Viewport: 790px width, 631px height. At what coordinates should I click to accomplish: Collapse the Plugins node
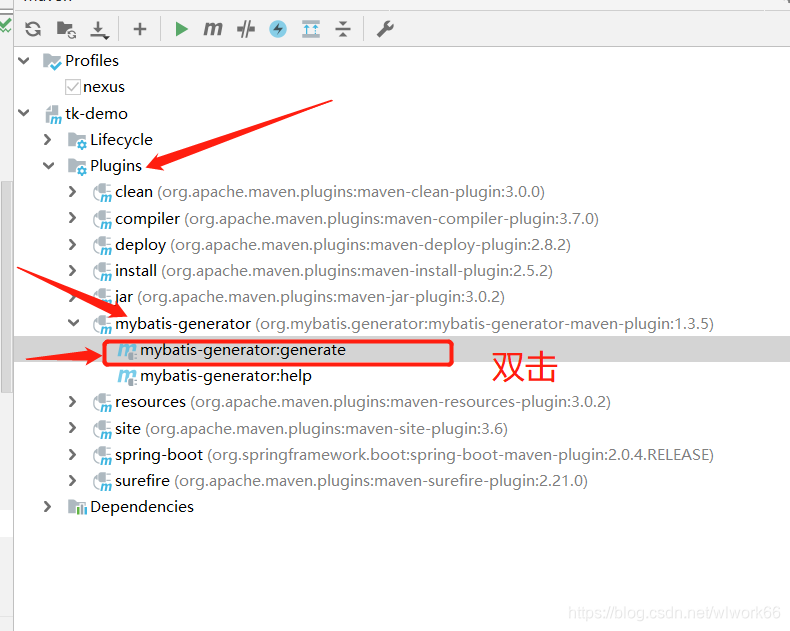pyautogui.click(x=48, y=166)
